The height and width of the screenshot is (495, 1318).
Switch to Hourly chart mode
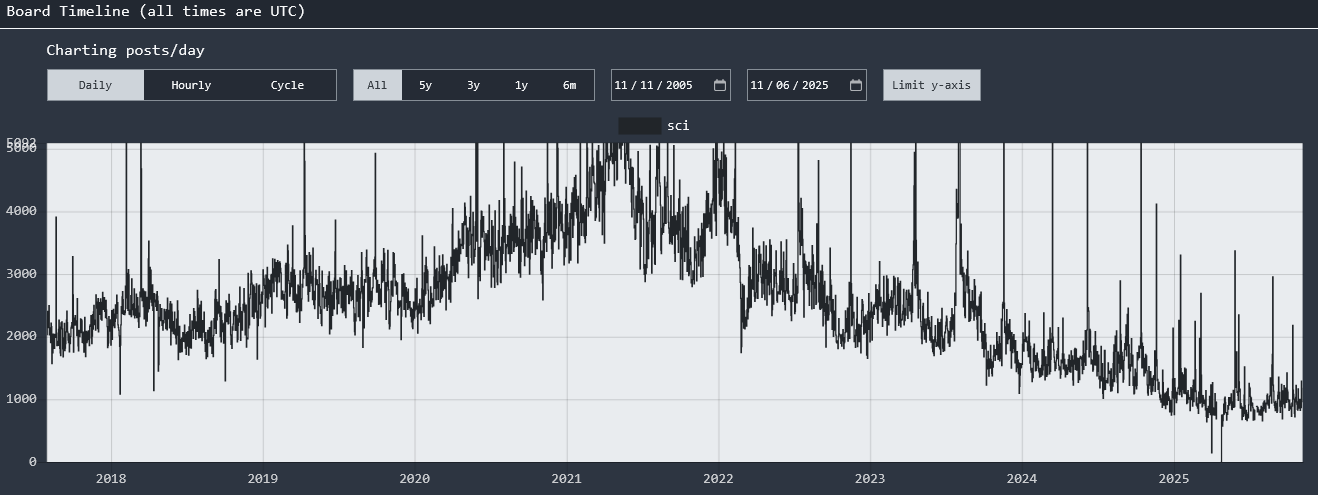191,85
